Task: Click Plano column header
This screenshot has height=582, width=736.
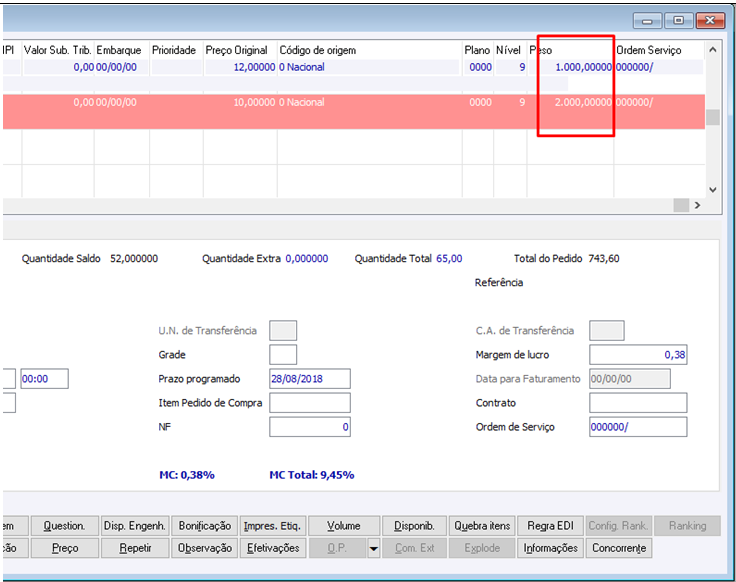Action: click(x=478, y=50)
